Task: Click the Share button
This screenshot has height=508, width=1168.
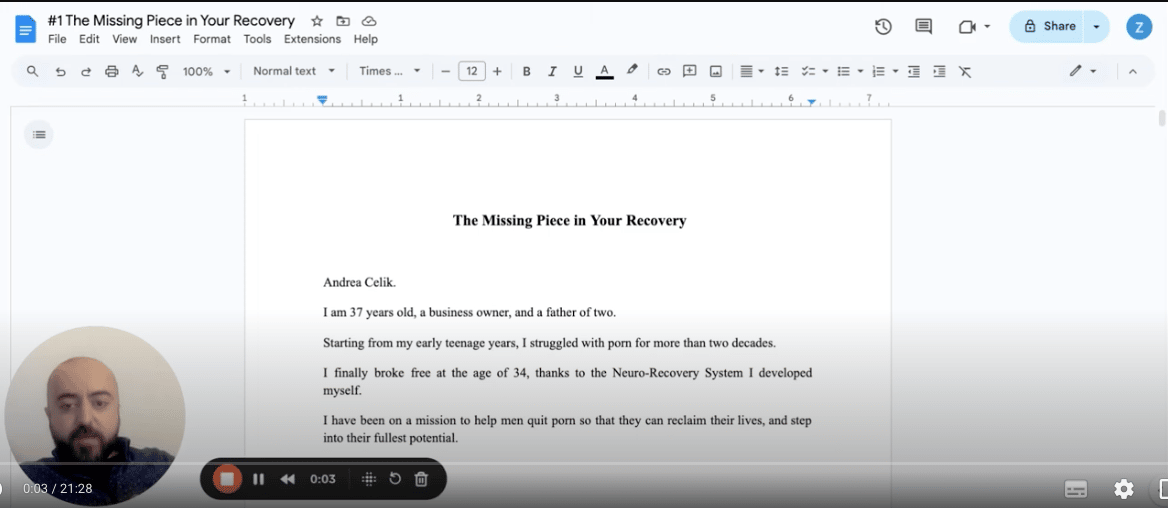Action: tap(1049, 26)
